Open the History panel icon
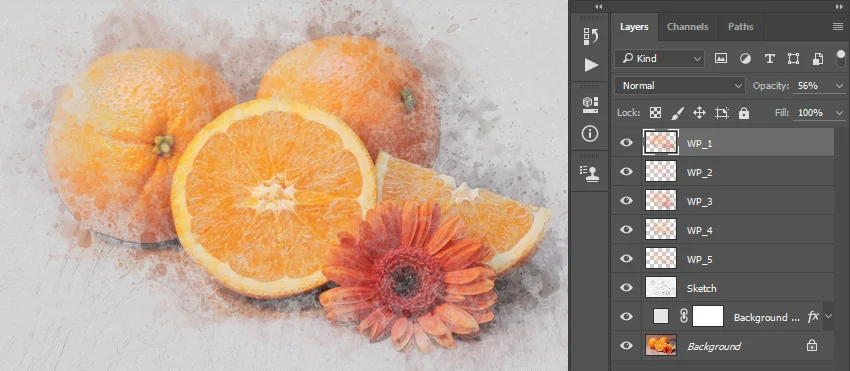Screen dimensions: 850x371 [590, 36]
